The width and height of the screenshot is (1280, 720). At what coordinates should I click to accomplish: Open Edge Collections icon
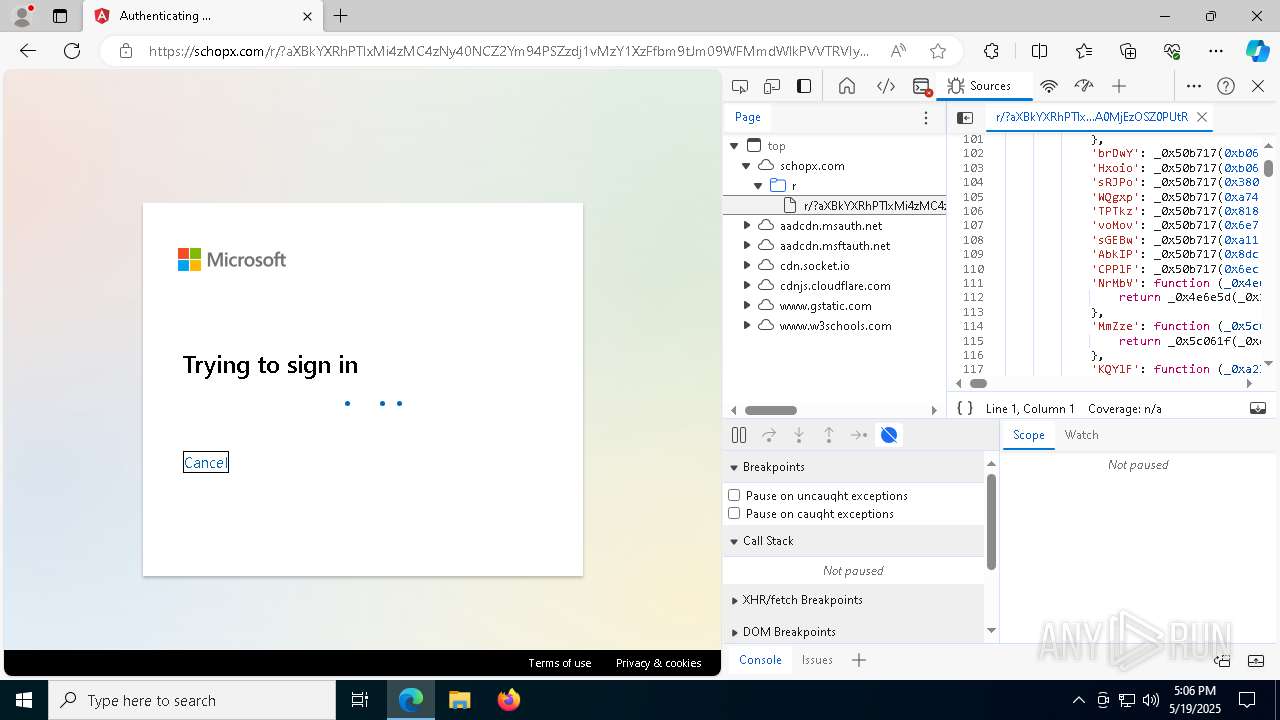(1128, 51)
